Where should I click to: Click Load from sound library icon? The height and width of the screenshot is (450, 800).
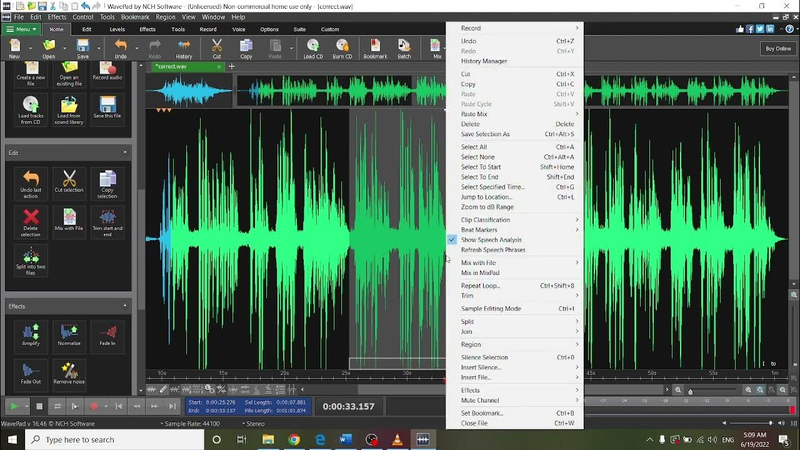[69, 110]
